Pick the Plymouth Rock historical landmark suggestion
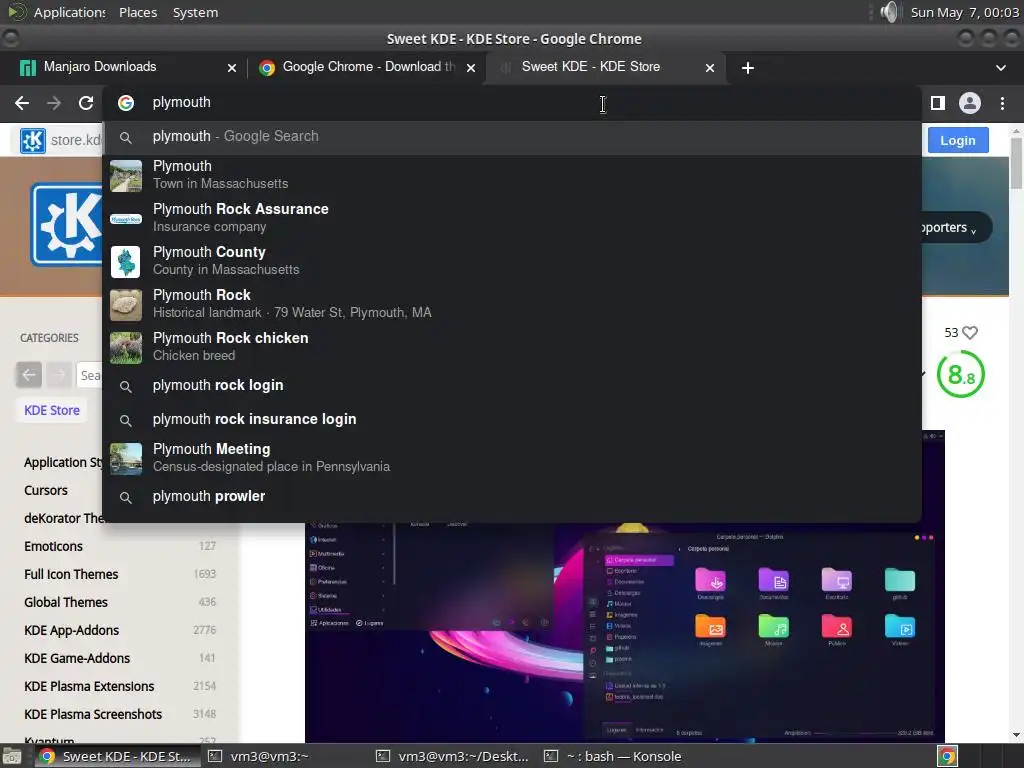Image resolution: width=1024 pixels, height=768 pixels. tap(512, 304)
